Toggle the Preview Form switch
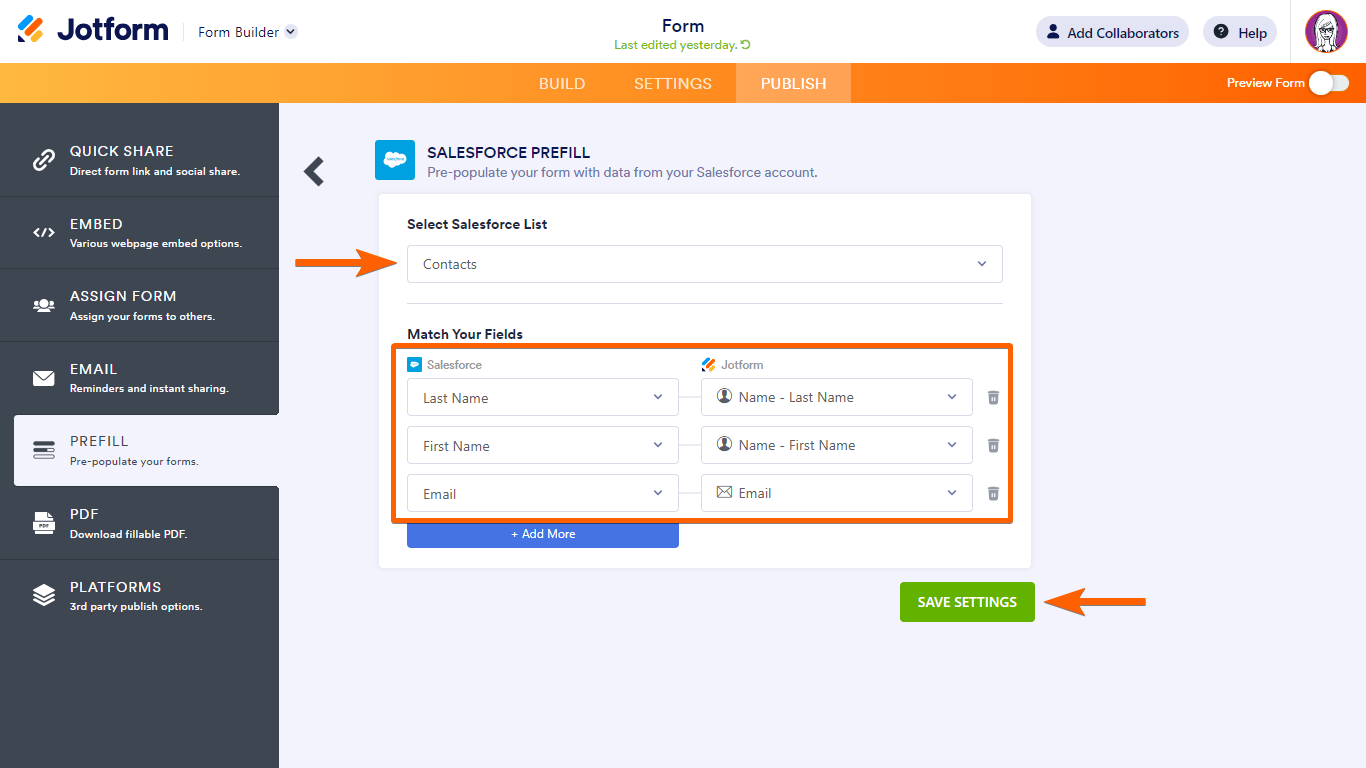The width and height of the screenshot is (1366, 768). tap(1328, 83)
